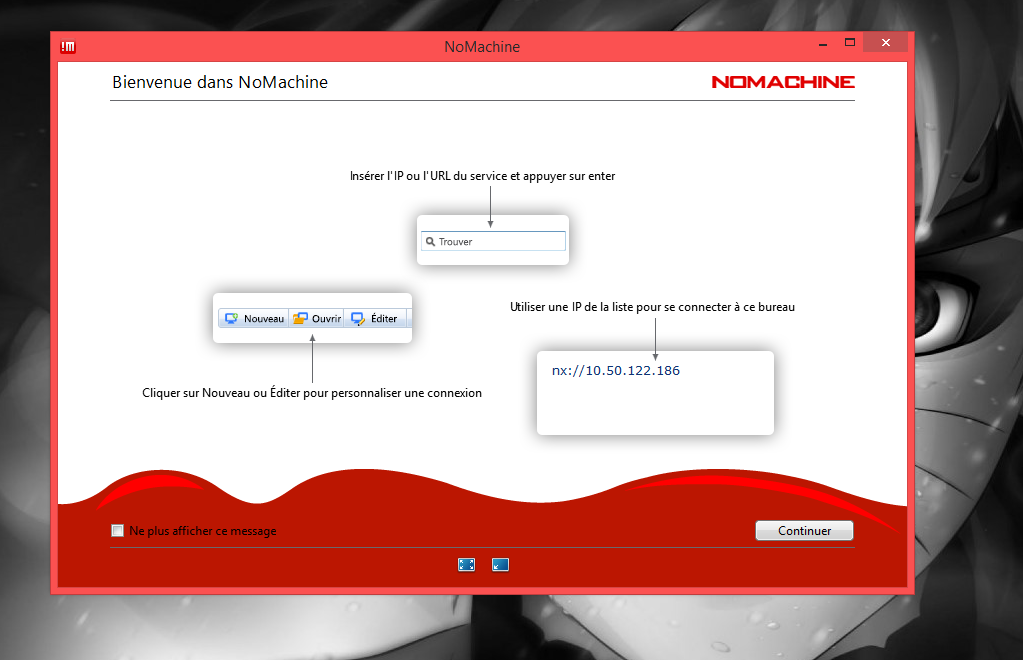Click the shrink window icon at bottom
Viewport: 1023px width, 660px height.
(501, 564)
